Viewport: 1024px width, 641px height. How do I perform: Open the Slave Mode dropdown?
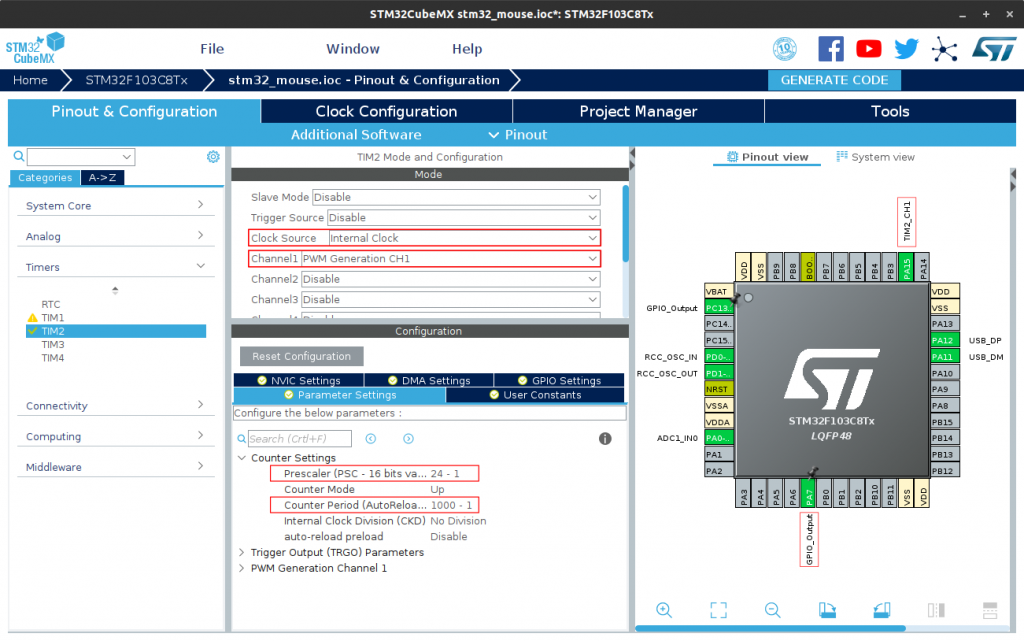click(456, 197)
